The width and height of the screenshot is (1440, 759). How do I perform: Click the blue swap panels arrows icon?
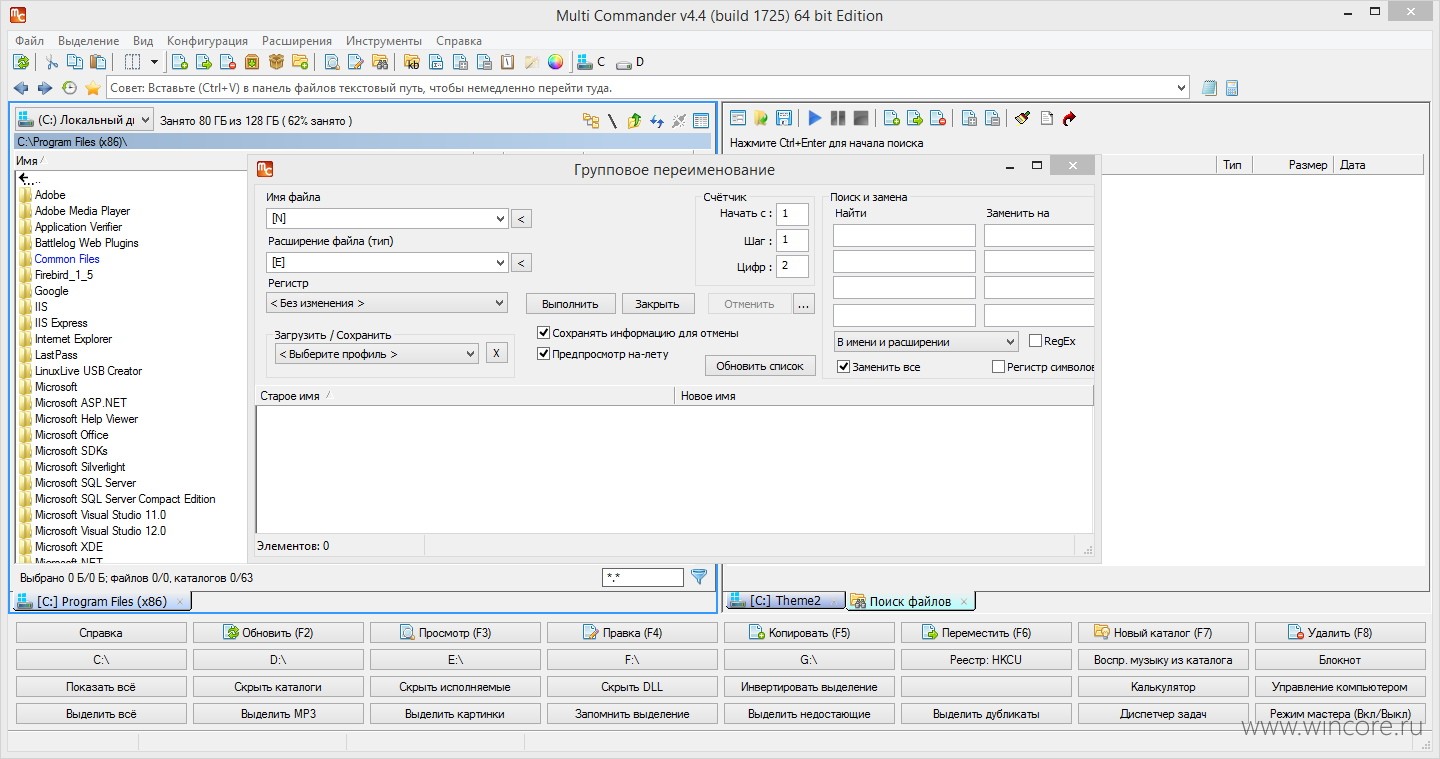[x=657, y=121]
